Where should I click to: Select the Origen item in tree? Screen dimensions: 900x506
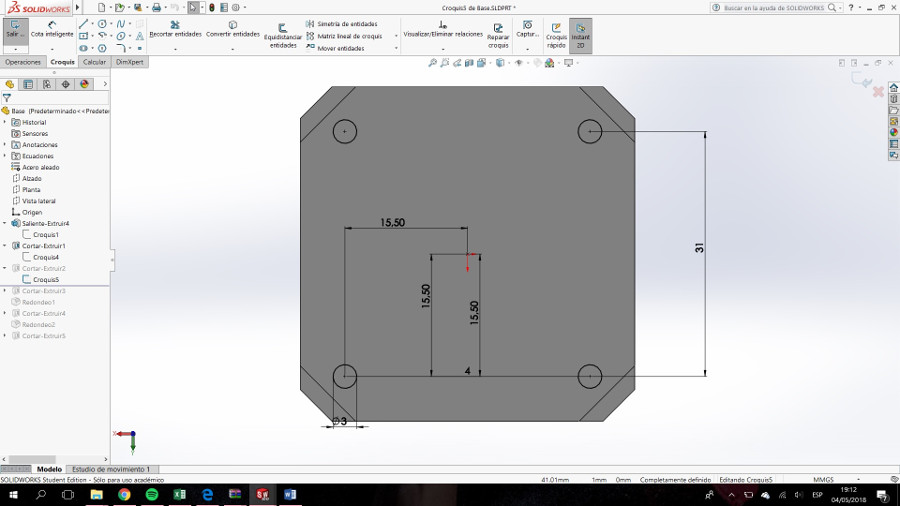(32, 212)
